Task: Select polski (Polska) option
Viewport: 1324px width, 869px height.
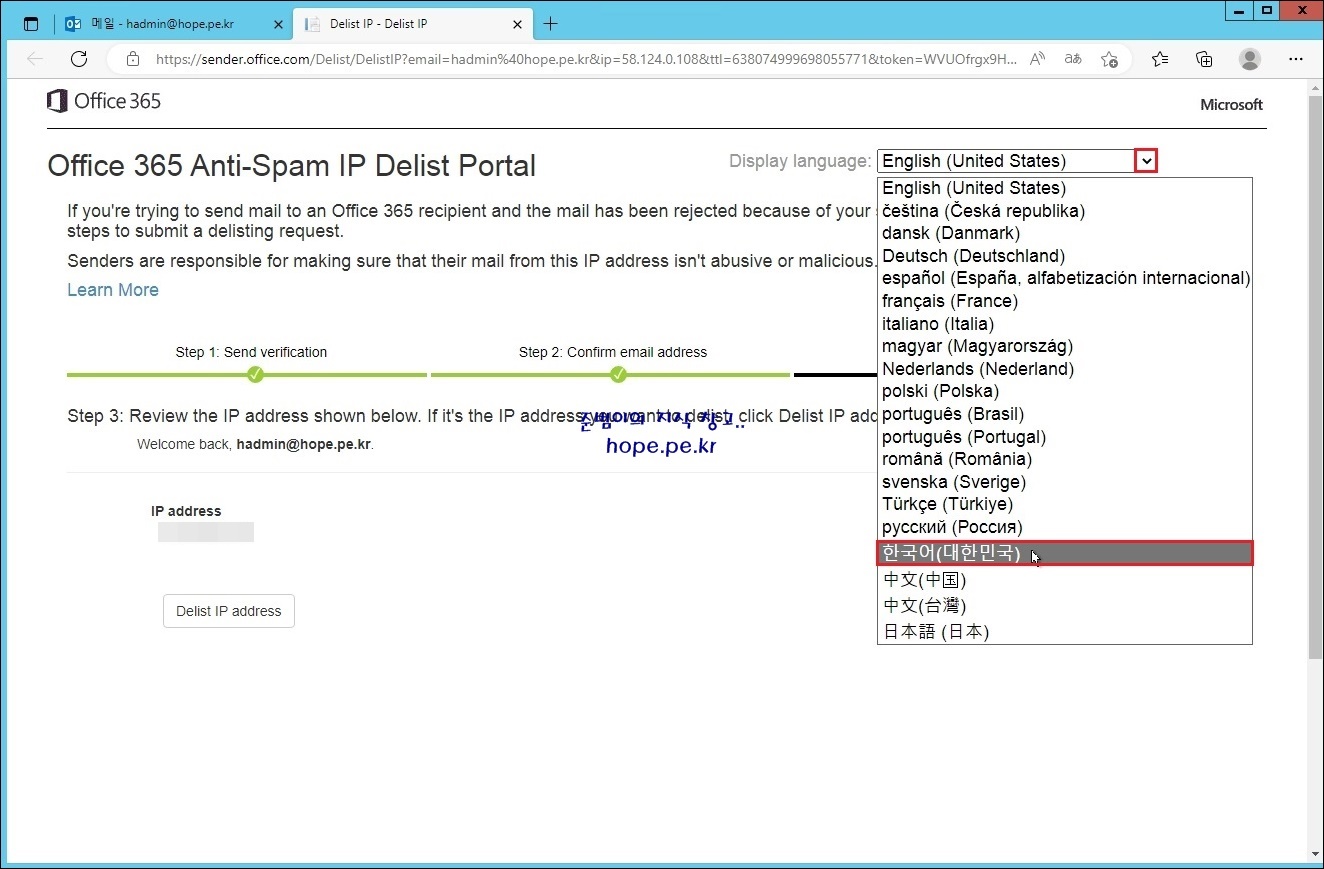Action: [1065, 391]
